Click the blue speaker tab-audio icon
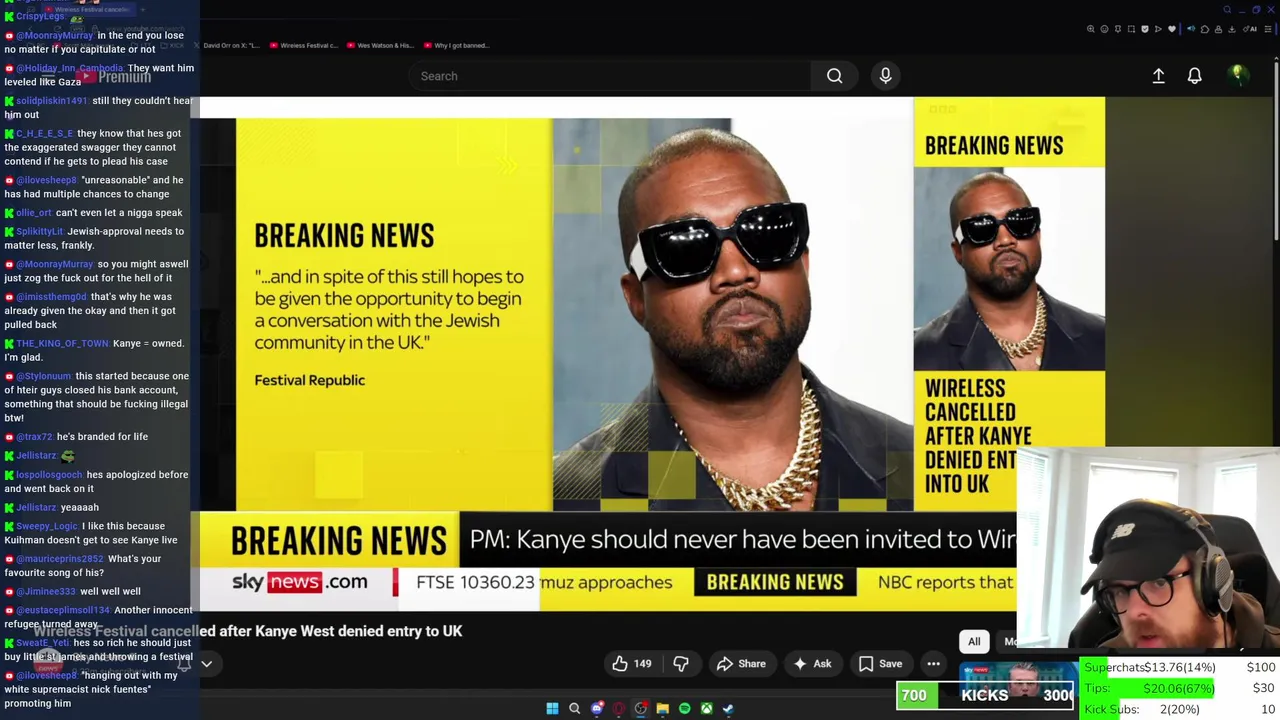 pyautogui.click(x=1191, y=29)
